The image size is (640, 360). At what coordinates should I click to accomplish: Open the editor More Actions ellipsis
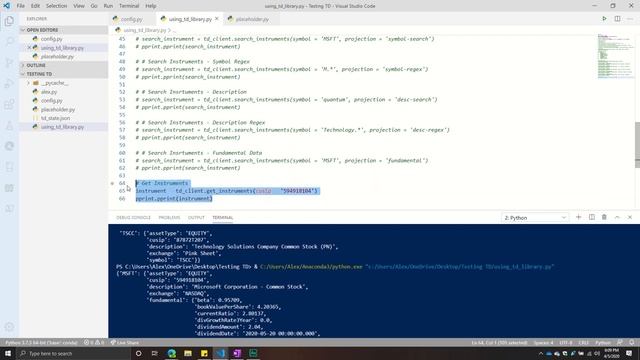click(x=630, y=19)
